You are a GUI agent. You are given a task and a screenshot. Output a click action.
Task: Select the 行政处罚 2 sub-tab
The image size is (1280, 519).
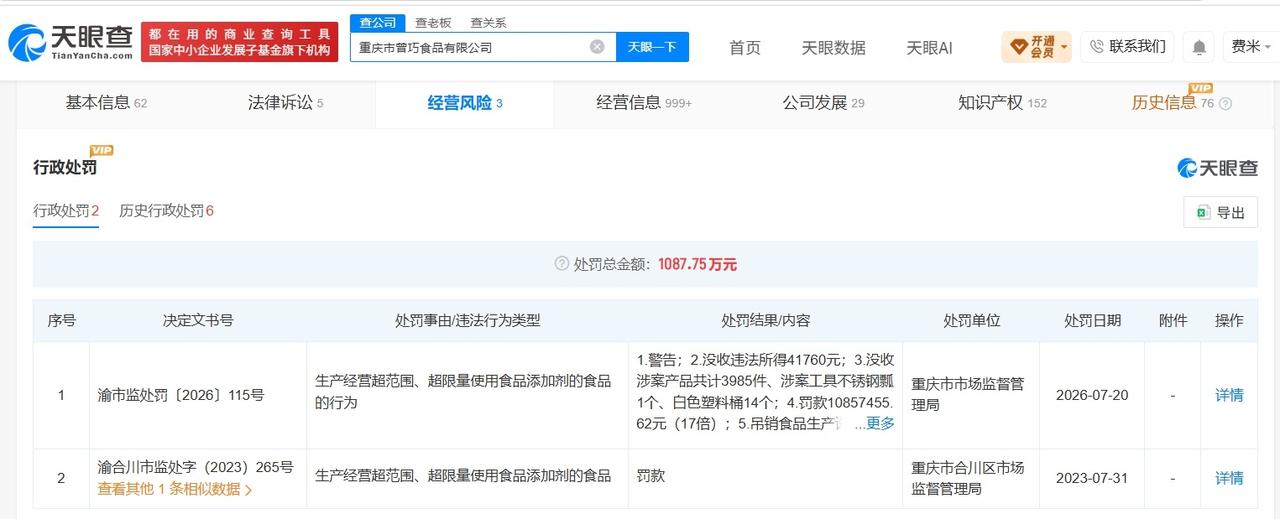coord(66,211)
